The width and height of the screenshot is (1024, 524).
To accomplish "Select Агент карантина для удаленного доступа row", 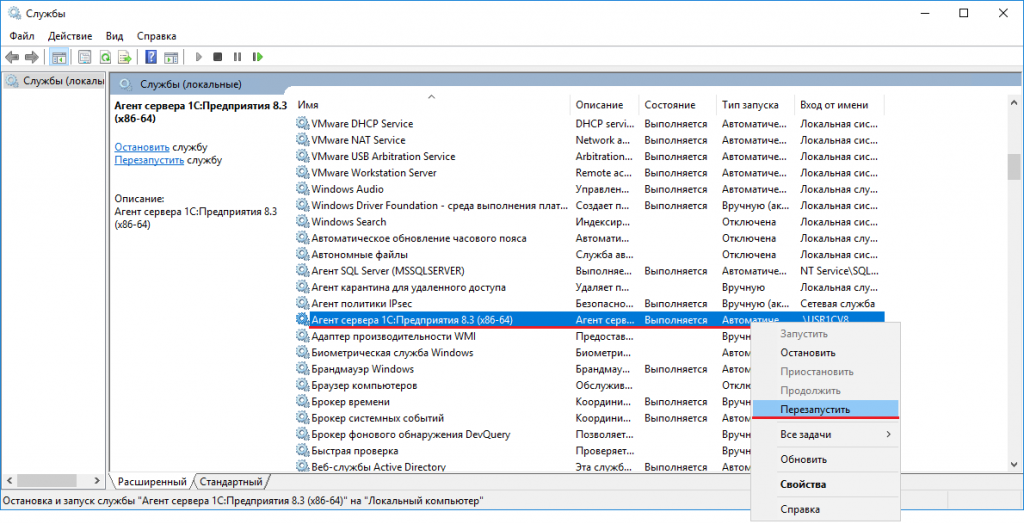I will pyautogui.click(x=590, y=287).
